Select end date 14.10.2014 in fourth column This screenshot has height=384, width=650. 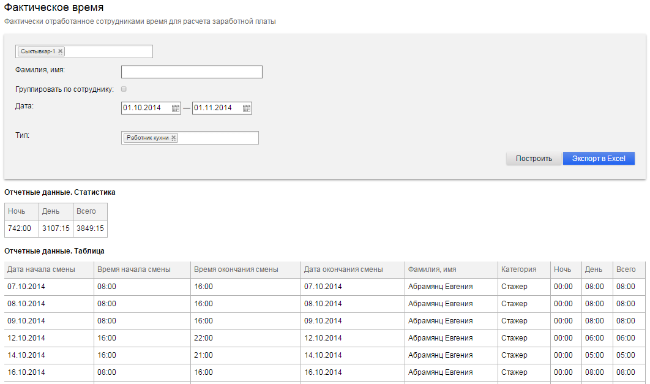[x=323, y=355]
